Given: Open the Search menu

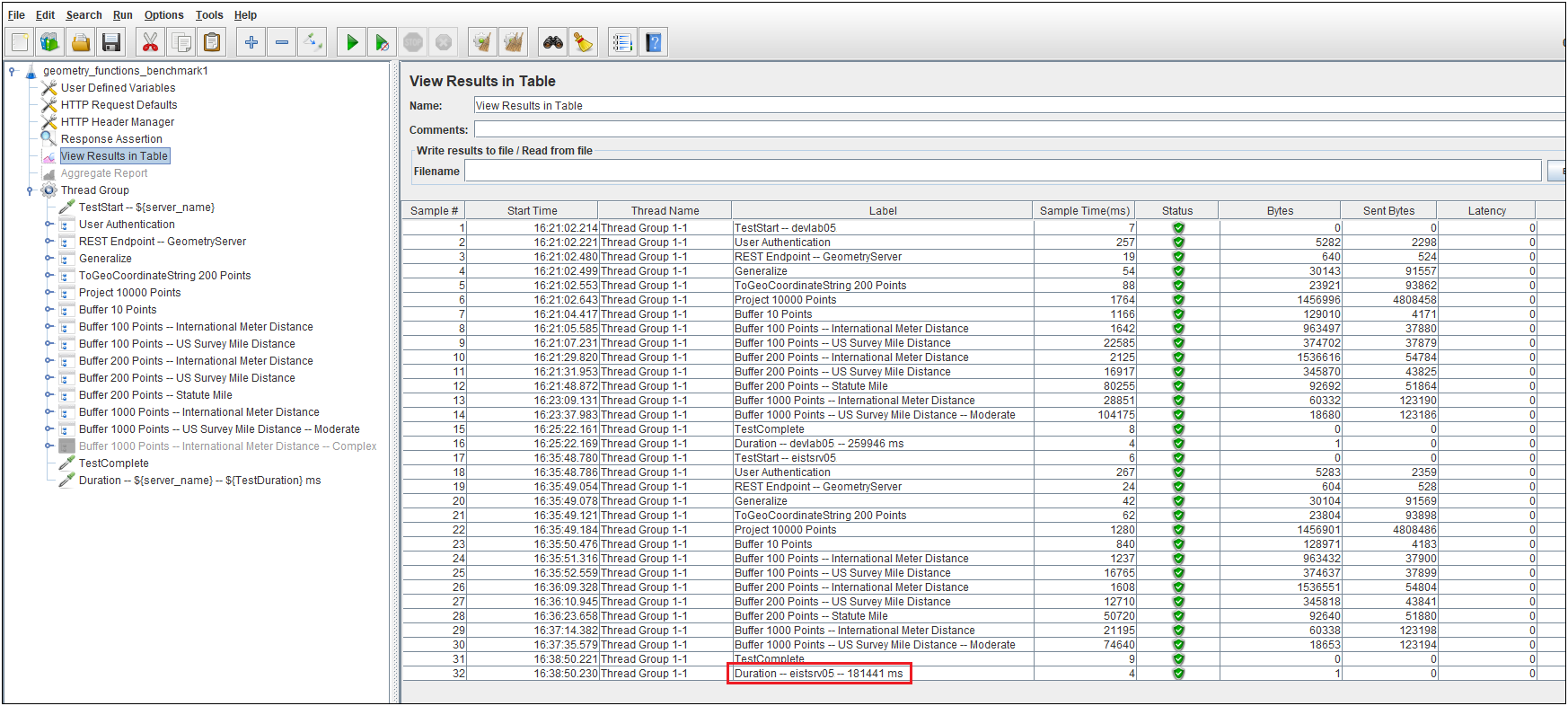Looking at the screenshot, I should point(84,15).
